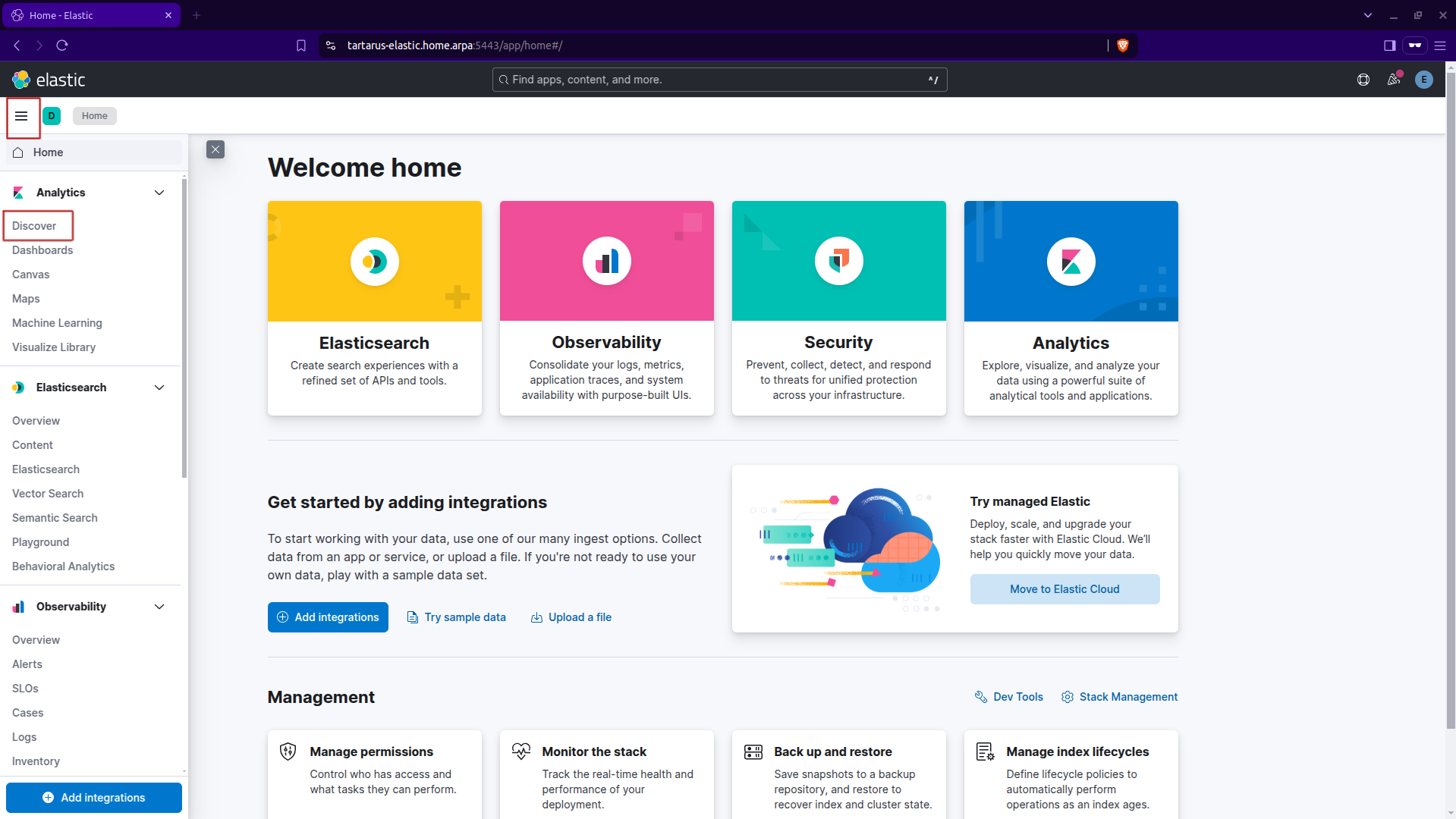Image resolution: width=1456 pixels, height=819 pixels.
Task: Click the green space selector badge
Action: coord(52,116)
